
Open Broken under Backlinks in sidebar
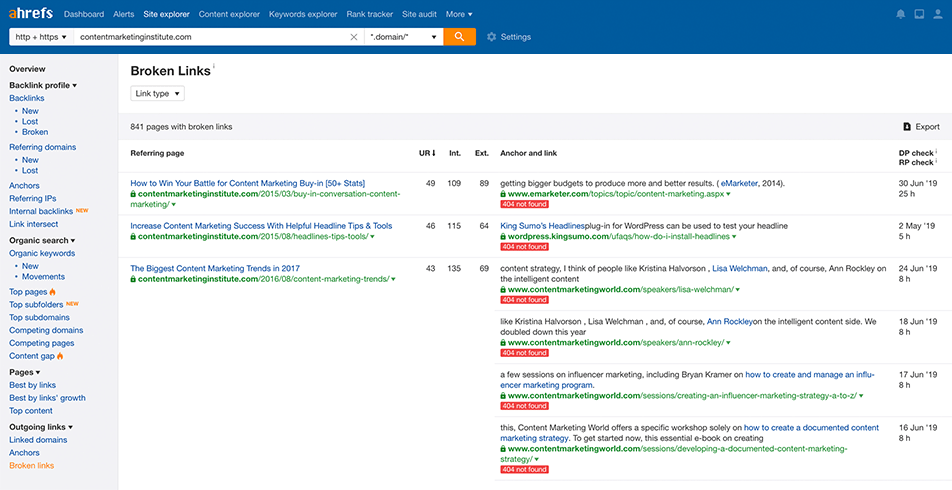(x=35, y=132)
